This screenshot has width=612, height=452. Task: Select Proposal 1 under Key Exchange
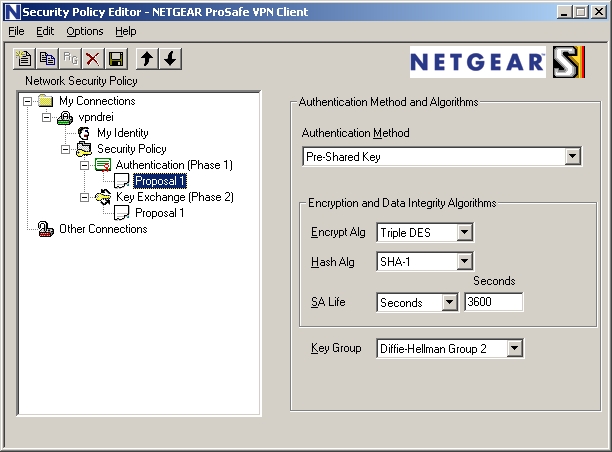click(x=160, y=213)
